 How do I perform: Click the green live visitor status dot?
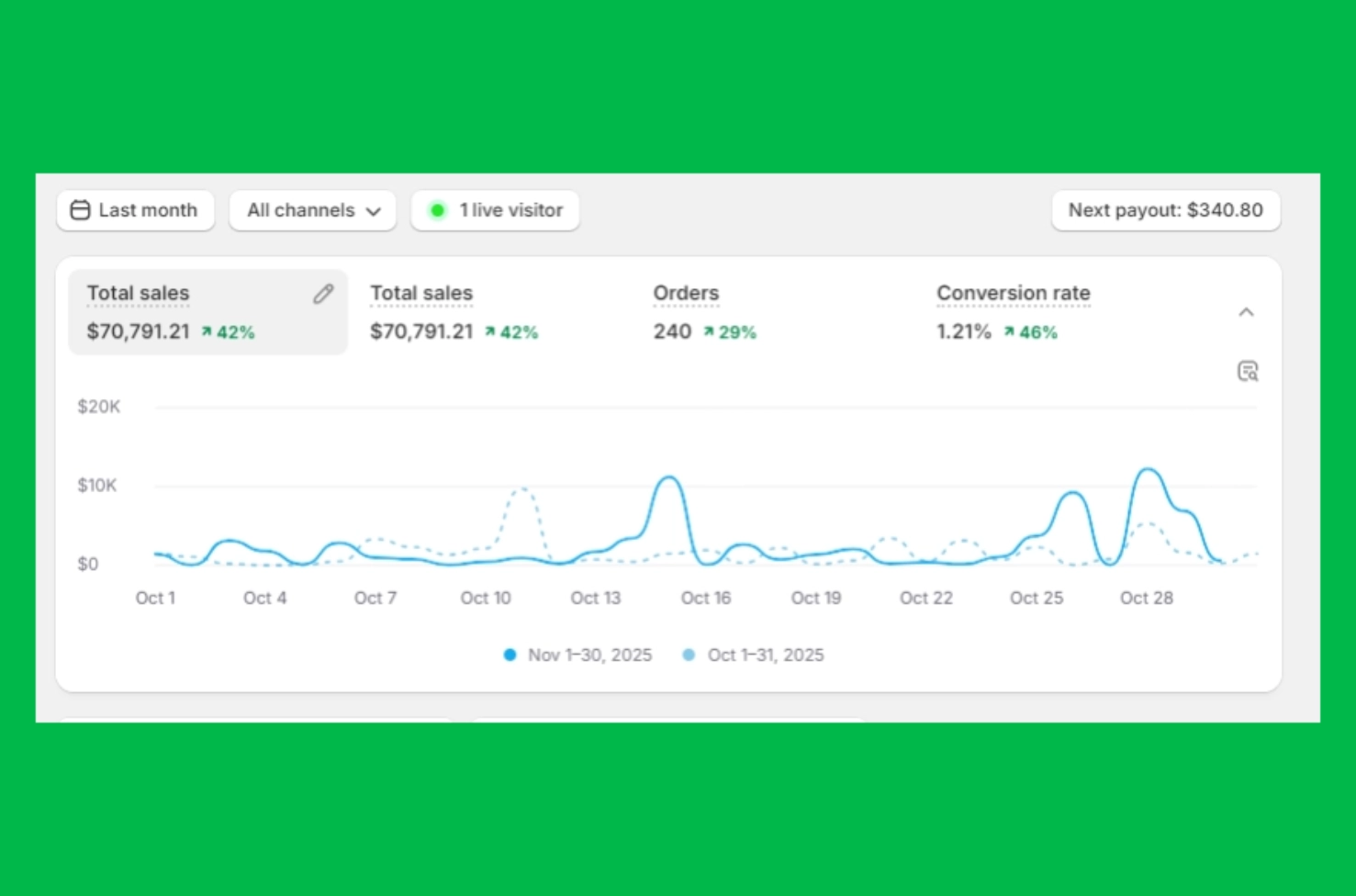(x=438, y=210)
